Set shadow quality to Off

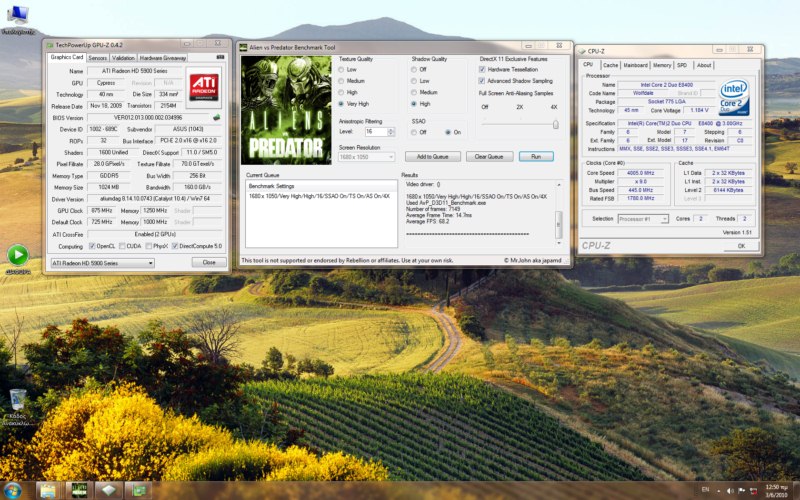coord(419,69)
